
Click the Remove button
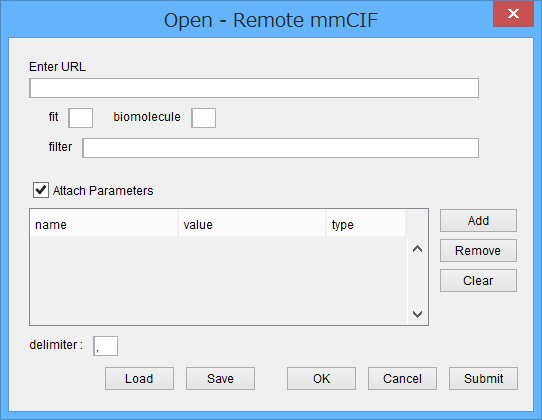pos(478,251)
